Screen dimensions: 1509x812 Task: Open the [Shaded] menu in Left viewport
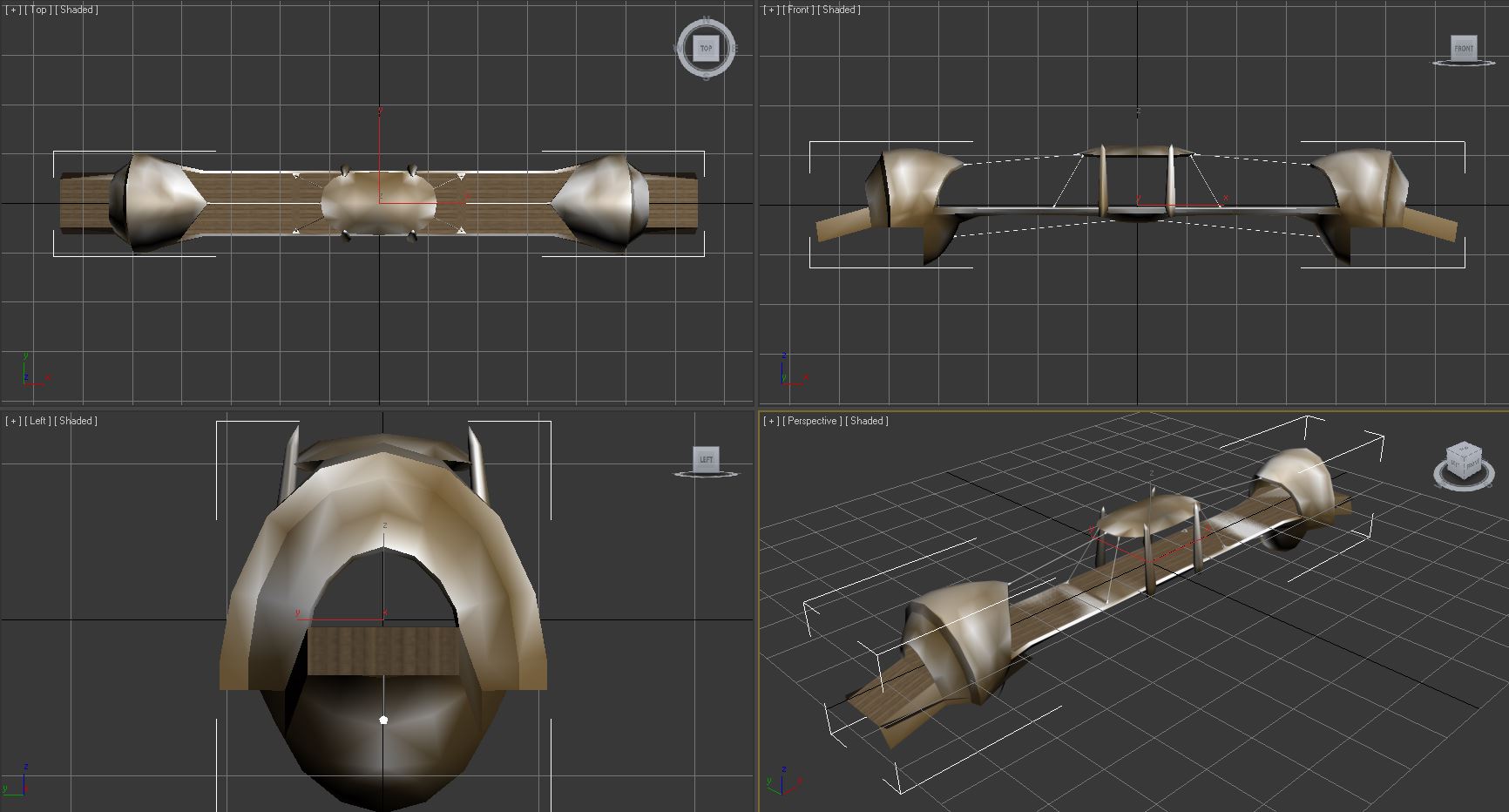76,421
